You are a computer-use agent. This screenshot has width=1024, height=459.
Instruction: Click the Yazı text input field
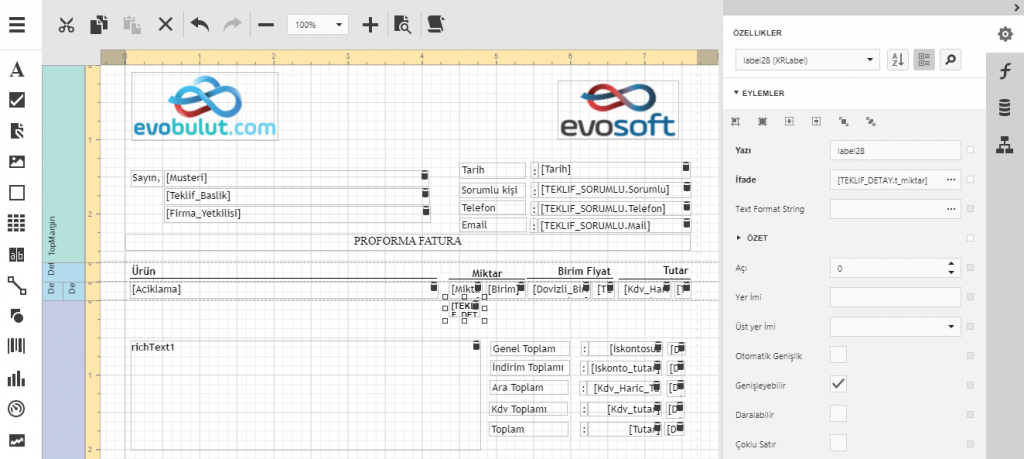click(894, 151)
